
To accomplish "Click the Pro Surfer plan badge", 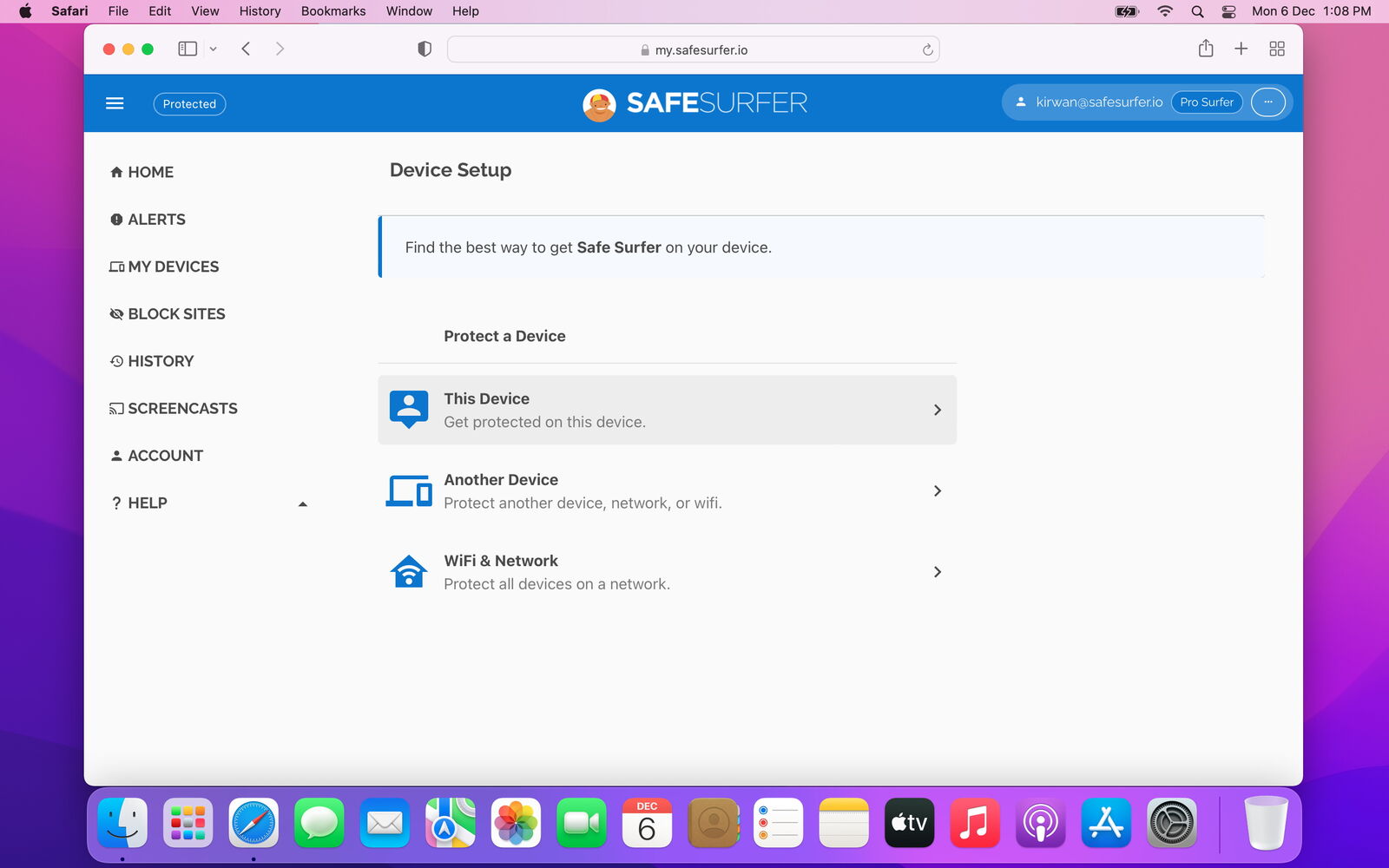I will coord(1207,102).
